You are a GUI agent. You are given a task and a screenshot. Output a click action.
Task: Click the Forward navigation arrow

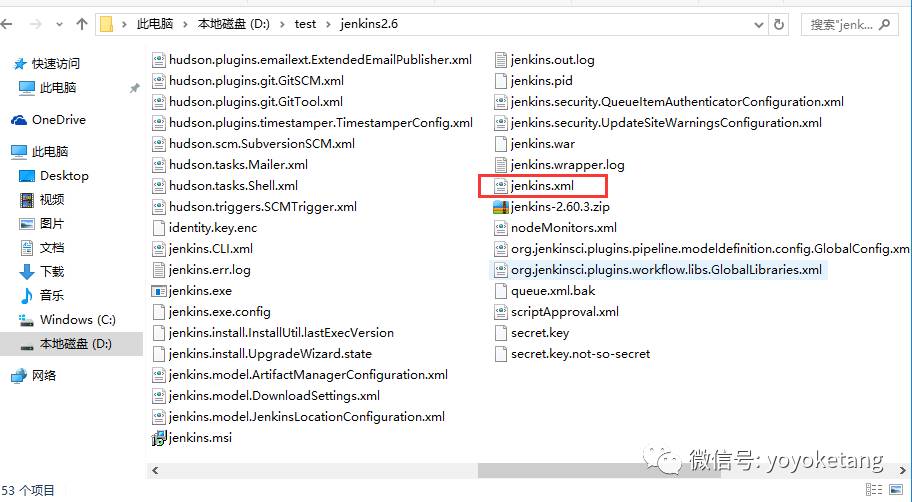(x=35, y=24)
